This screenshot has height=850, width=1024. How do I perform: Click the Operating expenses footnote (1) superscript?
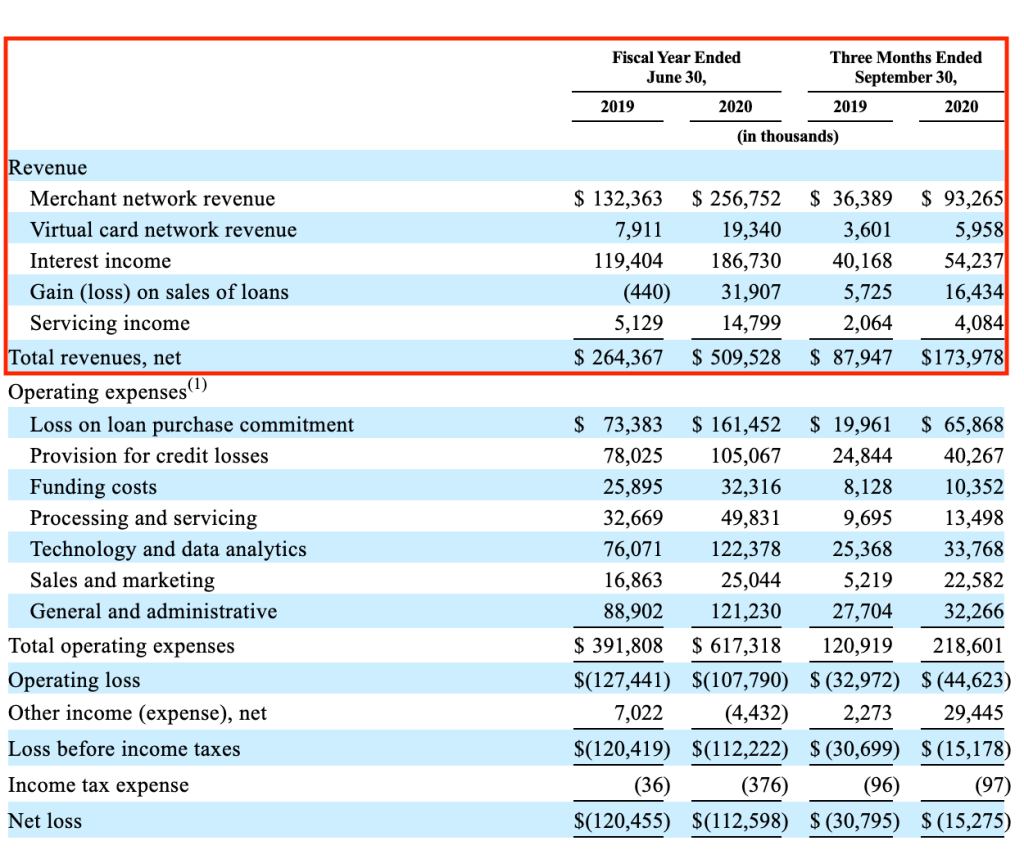pyautogui.click(x=197, y=385)
